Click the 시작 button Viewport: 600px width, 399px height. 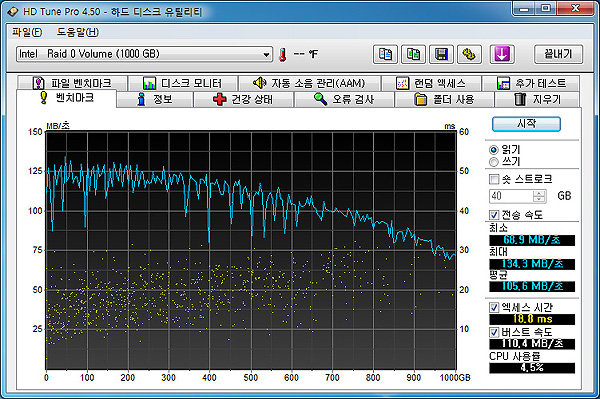click(526, 124)
